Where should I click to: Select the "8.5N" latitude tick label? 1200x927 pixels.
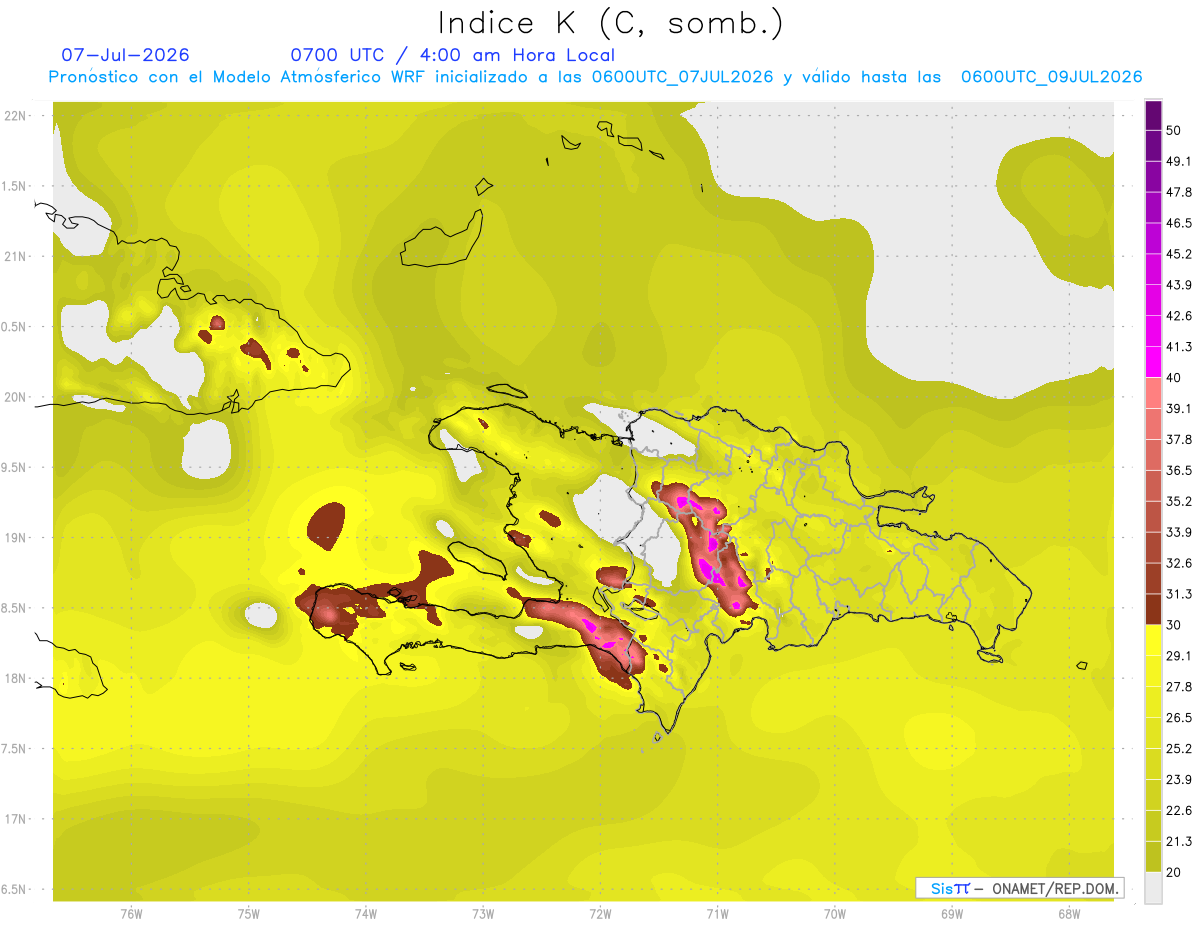(x=15, y=608)
